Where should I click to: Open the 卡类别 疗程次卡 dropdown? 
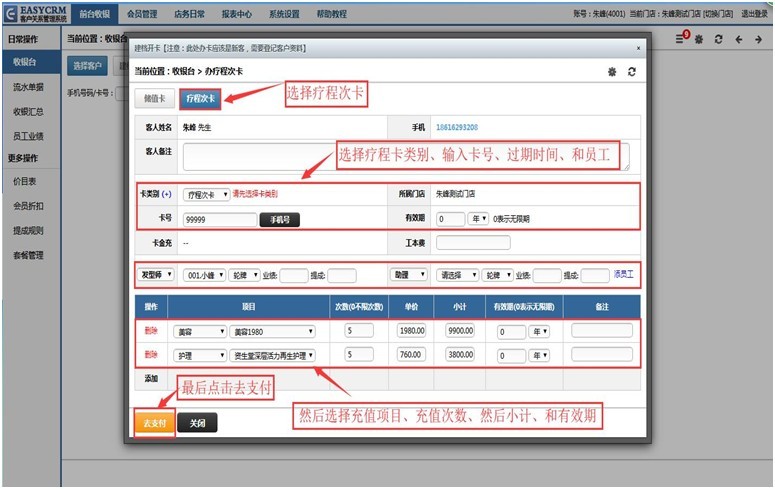[207, 195]
